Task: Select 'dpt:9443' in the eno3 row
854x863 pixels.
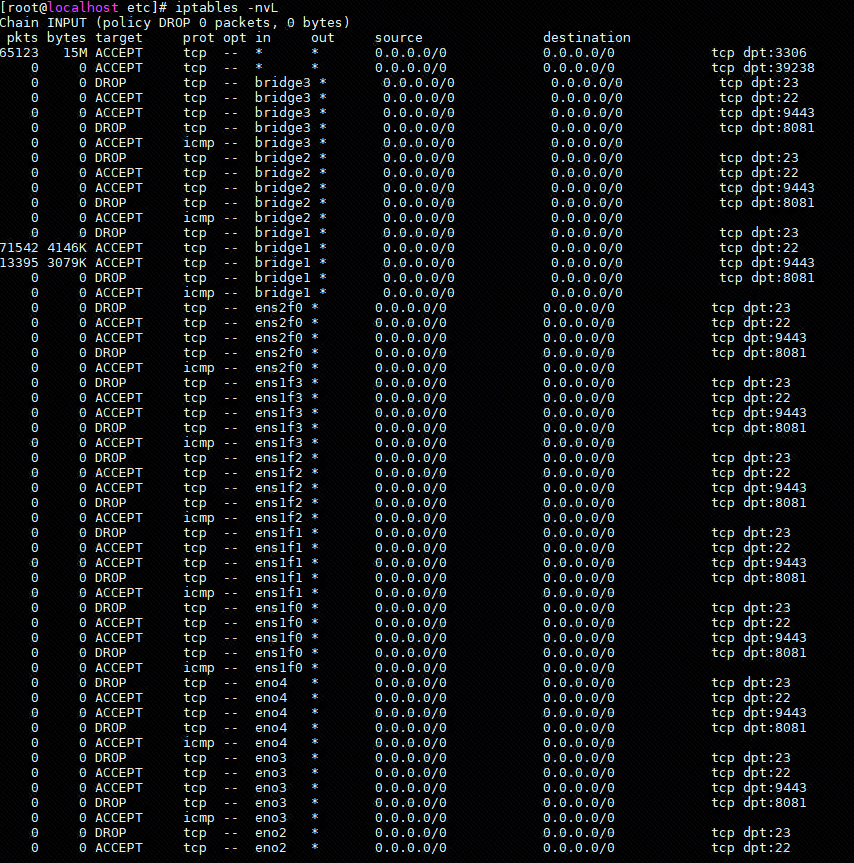Action: [x=774, y=788]
